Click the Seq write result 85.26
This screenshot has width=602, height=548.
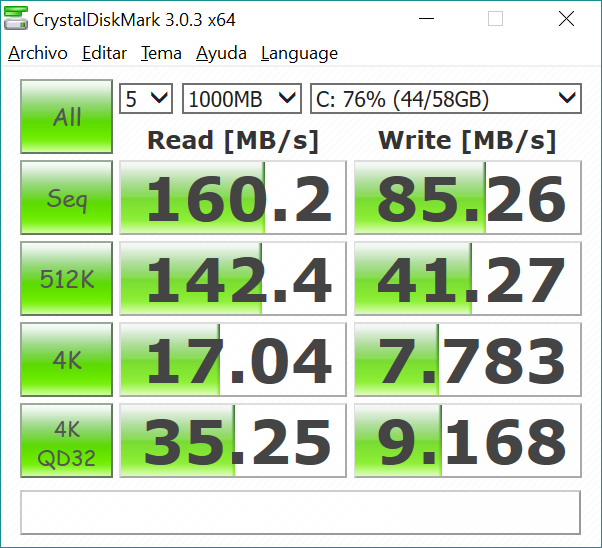pyautogui.click(x=468, y=198)
